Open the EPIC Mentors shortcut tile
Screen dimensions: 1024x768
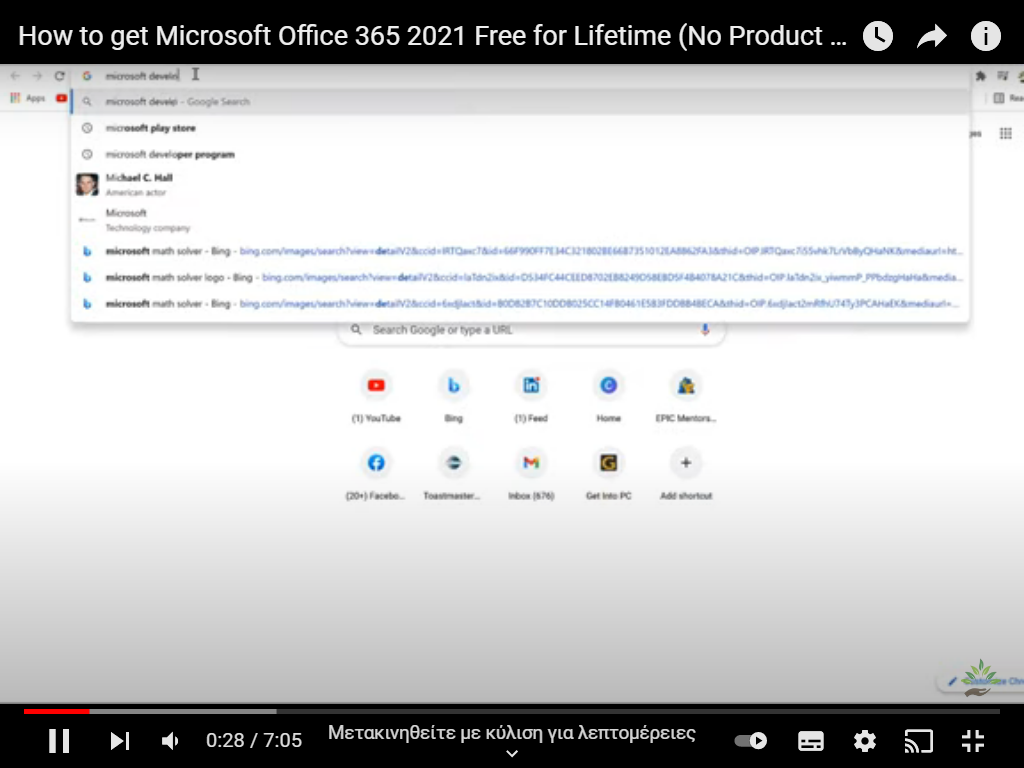[x=686, y=395]
